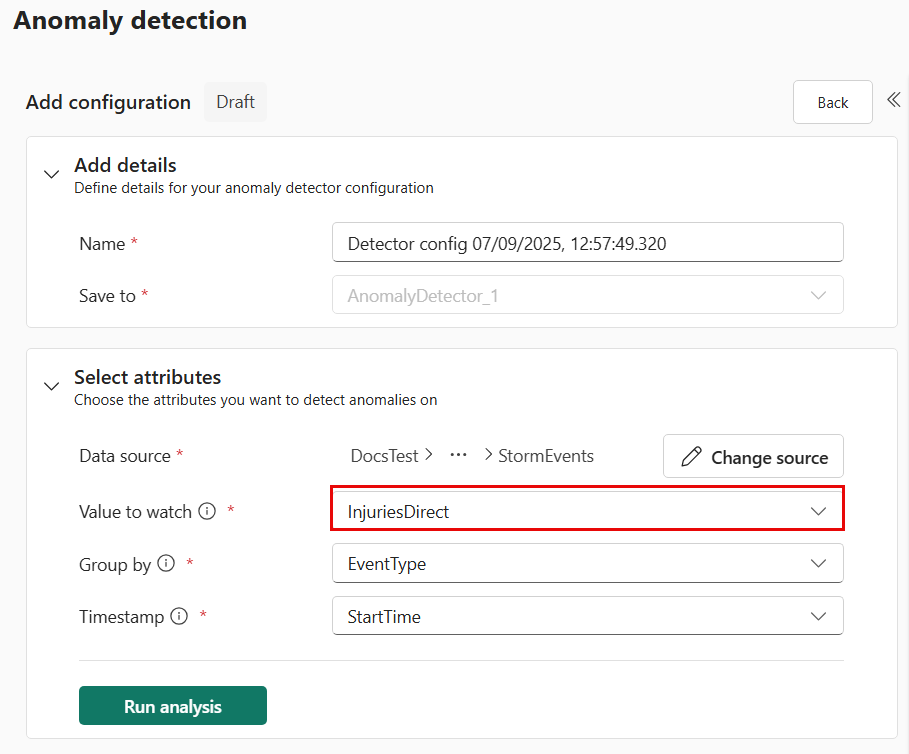The width and height of the screenshot is (909, 754).
Task: Click the chevron arrow on Group by field
Action: coord(818,563)
